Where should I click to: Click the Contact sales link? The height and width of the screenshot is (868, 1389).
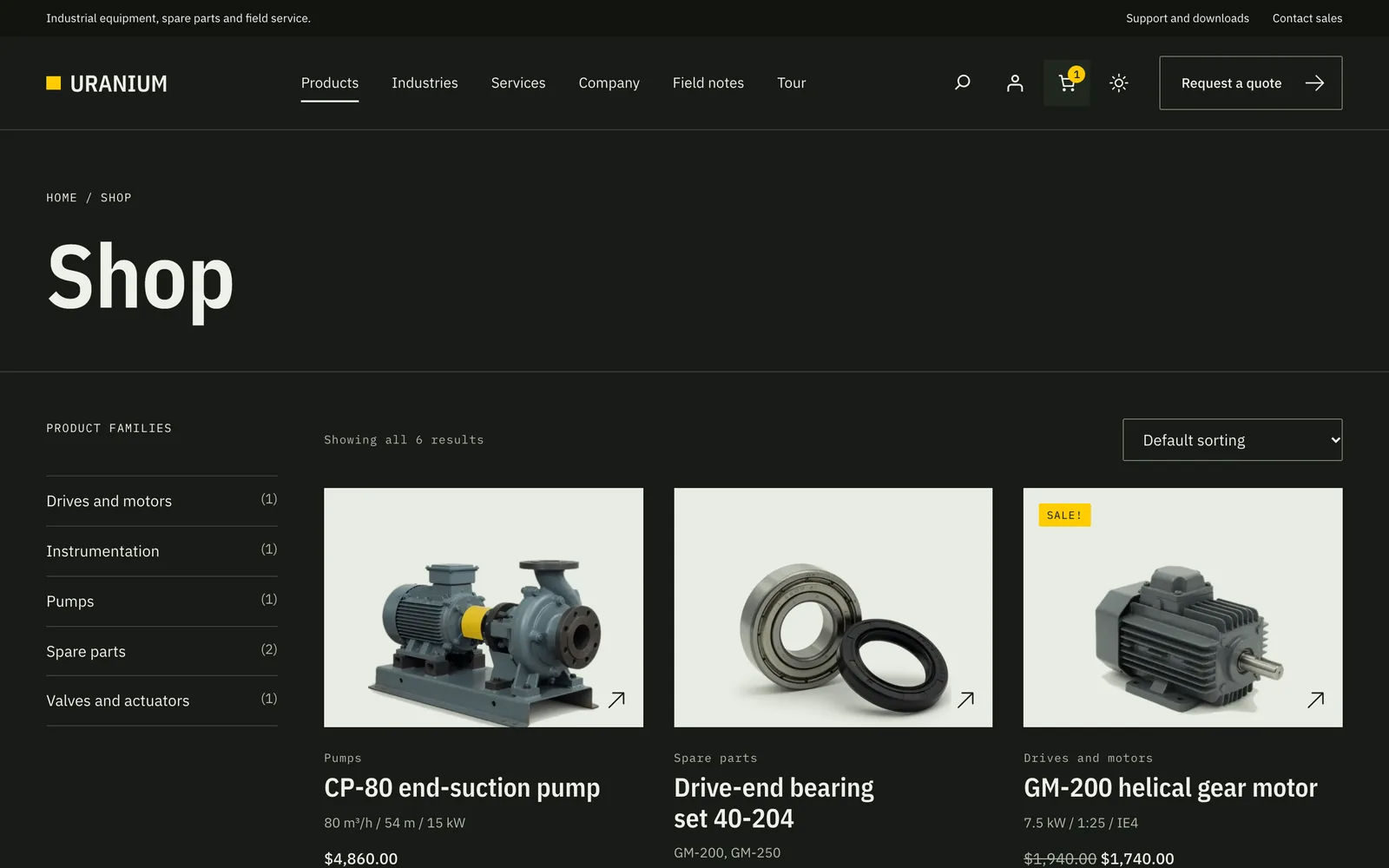(1307, 18)
